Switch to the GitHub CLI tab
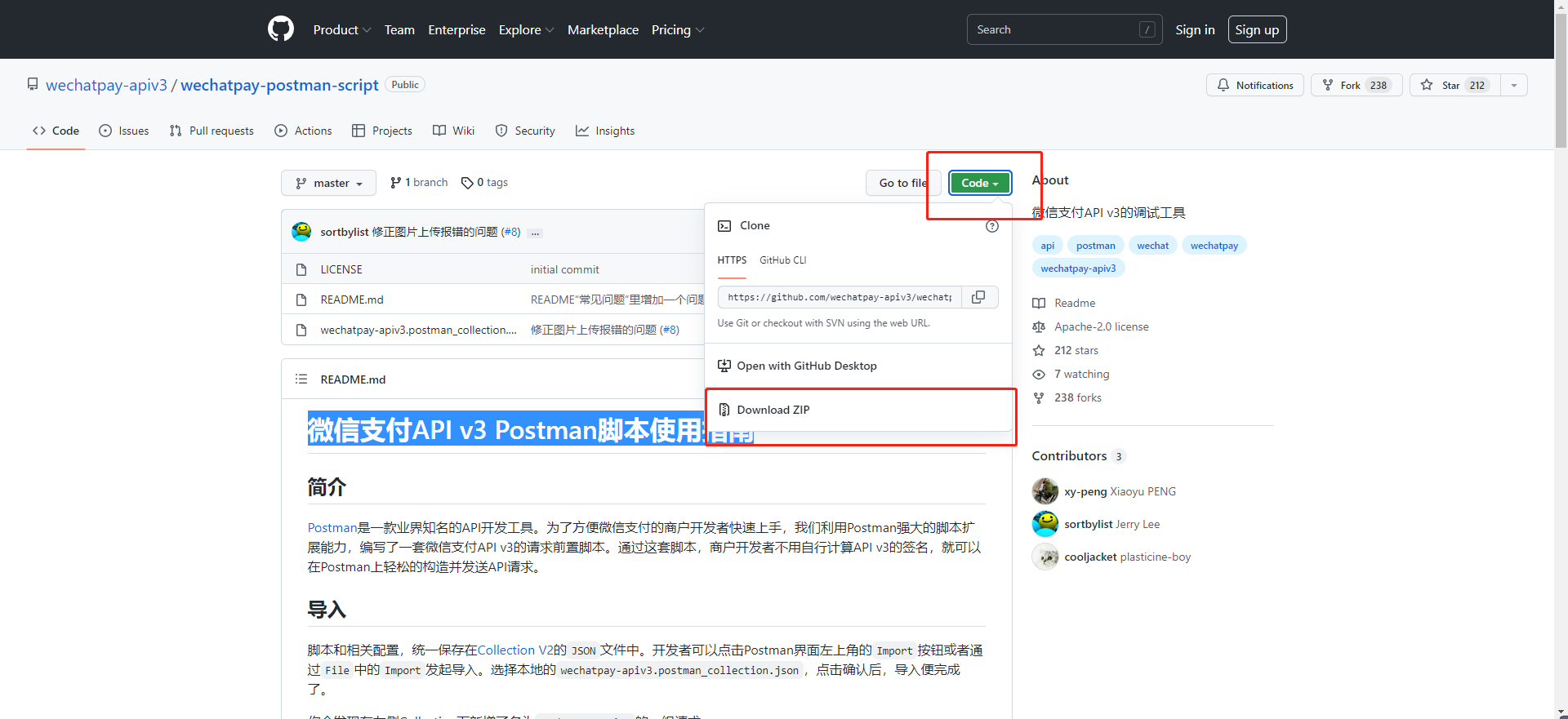The image size is (1568, 719). tap(782, 260)
